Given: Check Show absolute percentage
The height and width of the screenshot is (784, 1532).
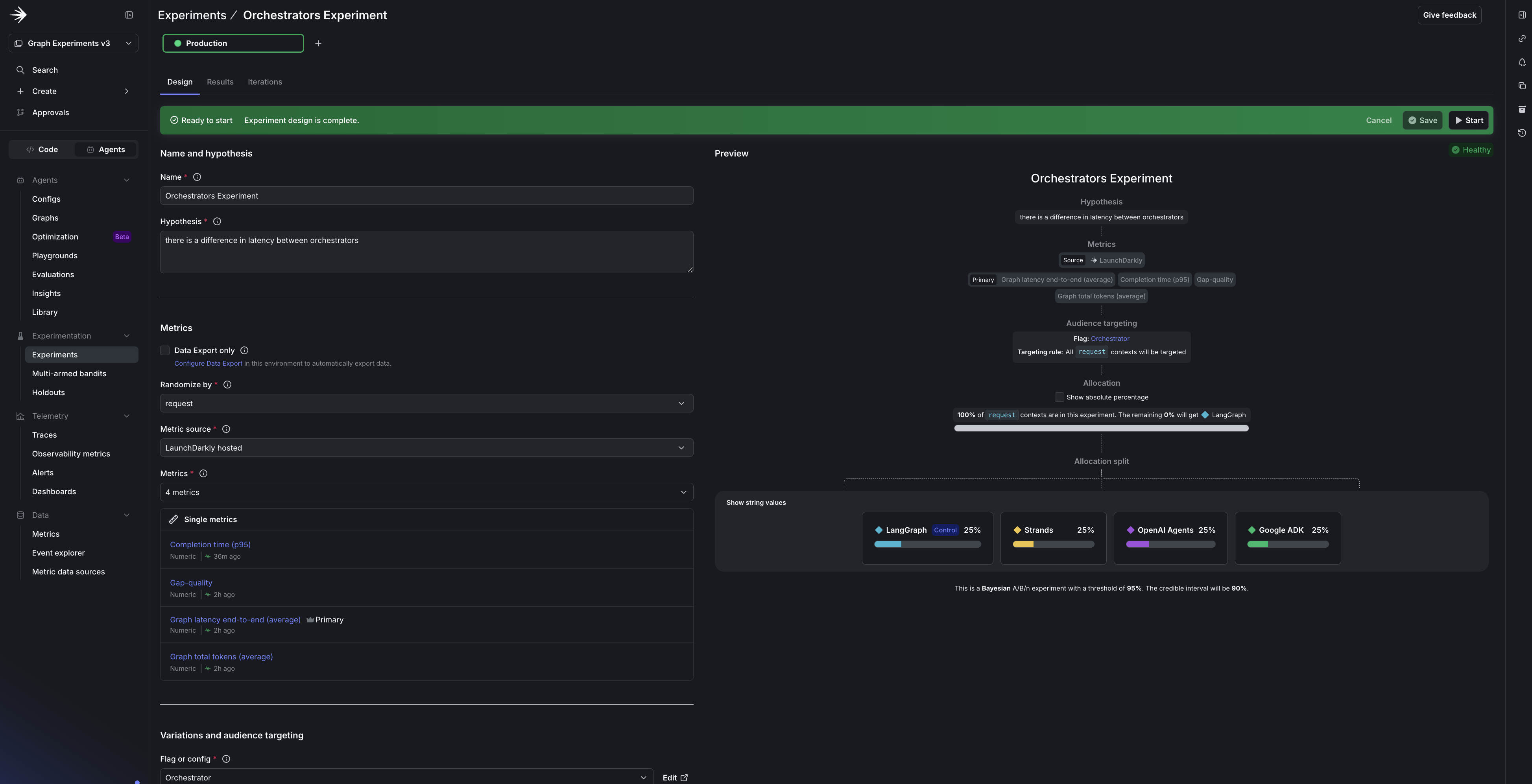Looking at the screenshot, I should 1059,397.
